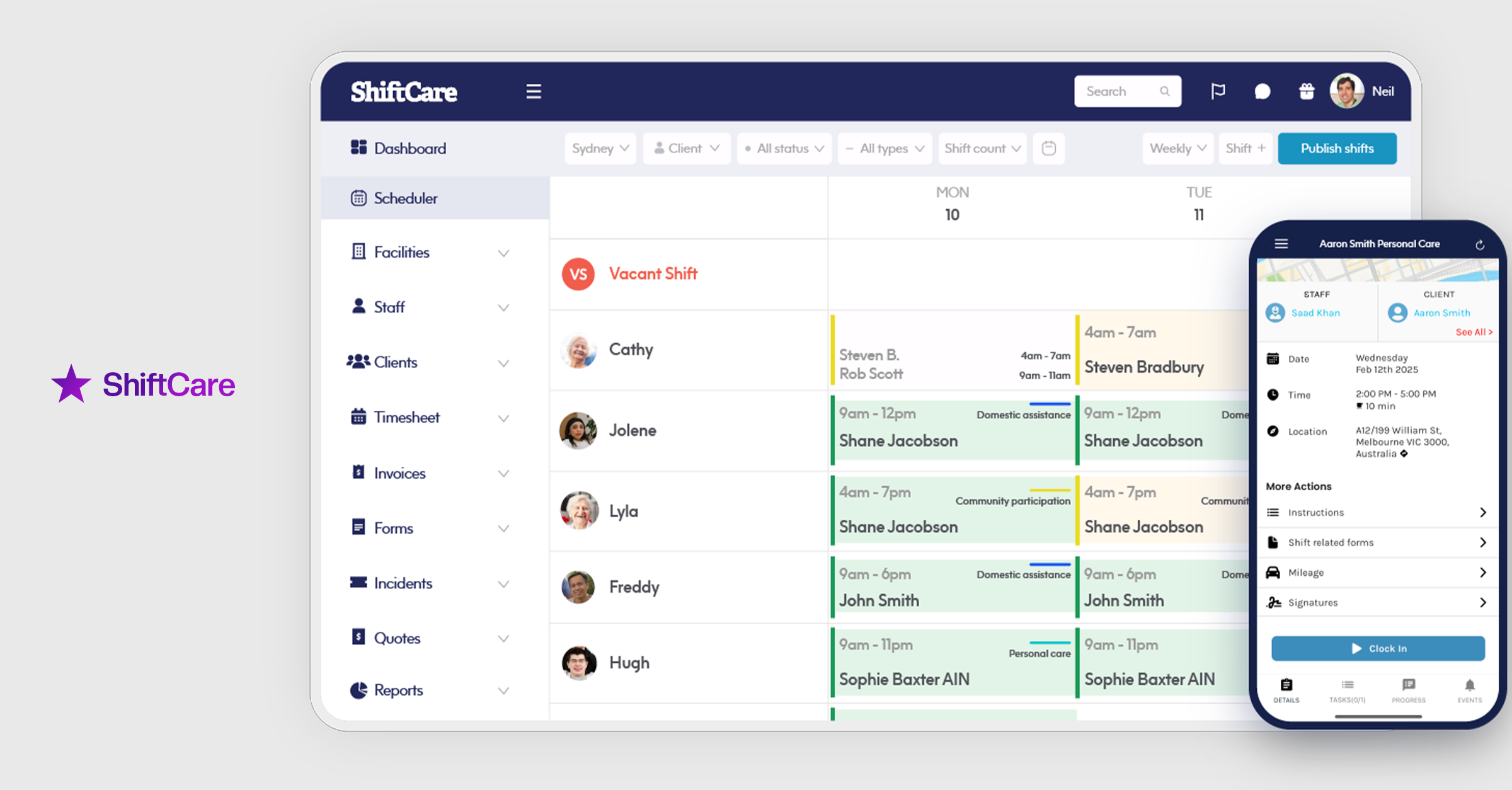Image resolution: width=1512 pixels, height=790 pixels.
Task: Expand the Incidents submenu chevron
Action: click(503, 584)
